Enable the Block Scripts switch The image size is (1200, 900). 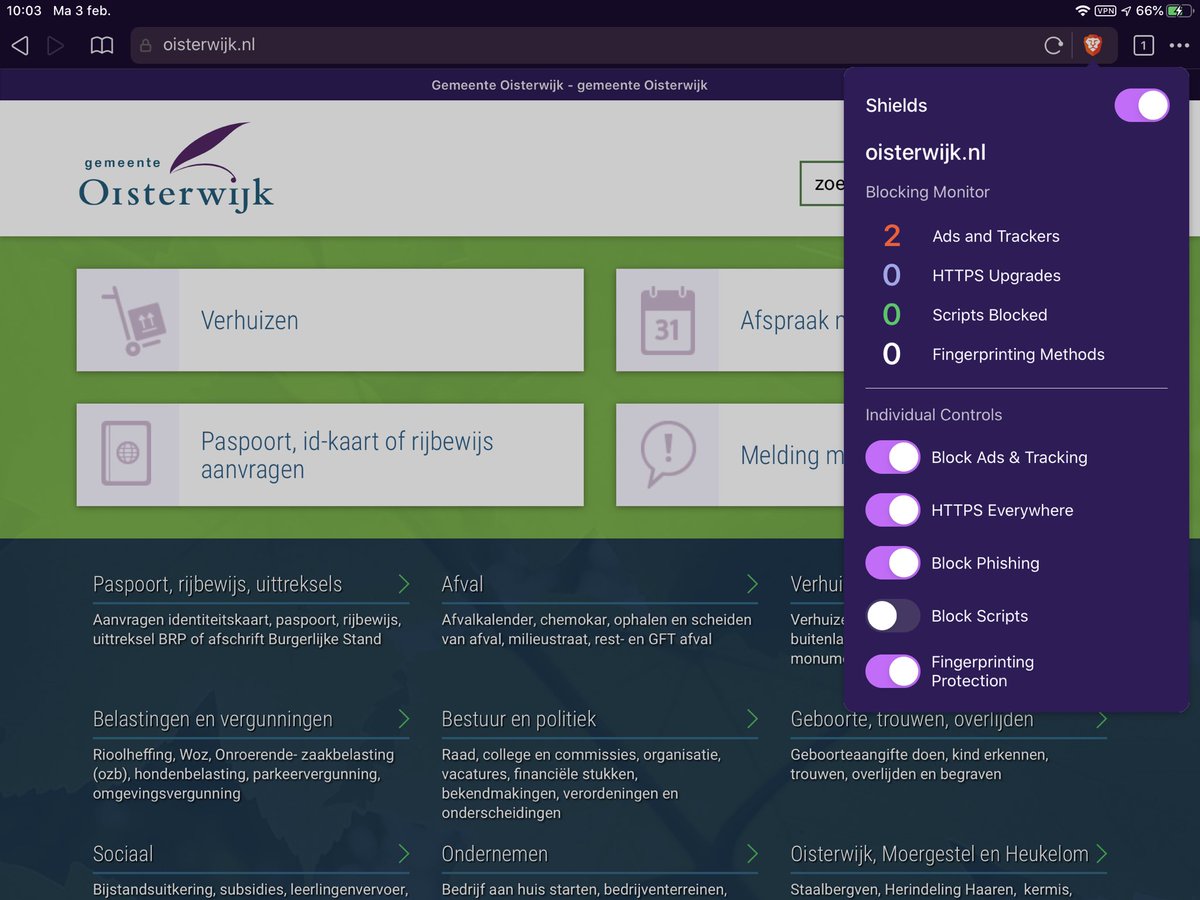click(x=892, y=616)
